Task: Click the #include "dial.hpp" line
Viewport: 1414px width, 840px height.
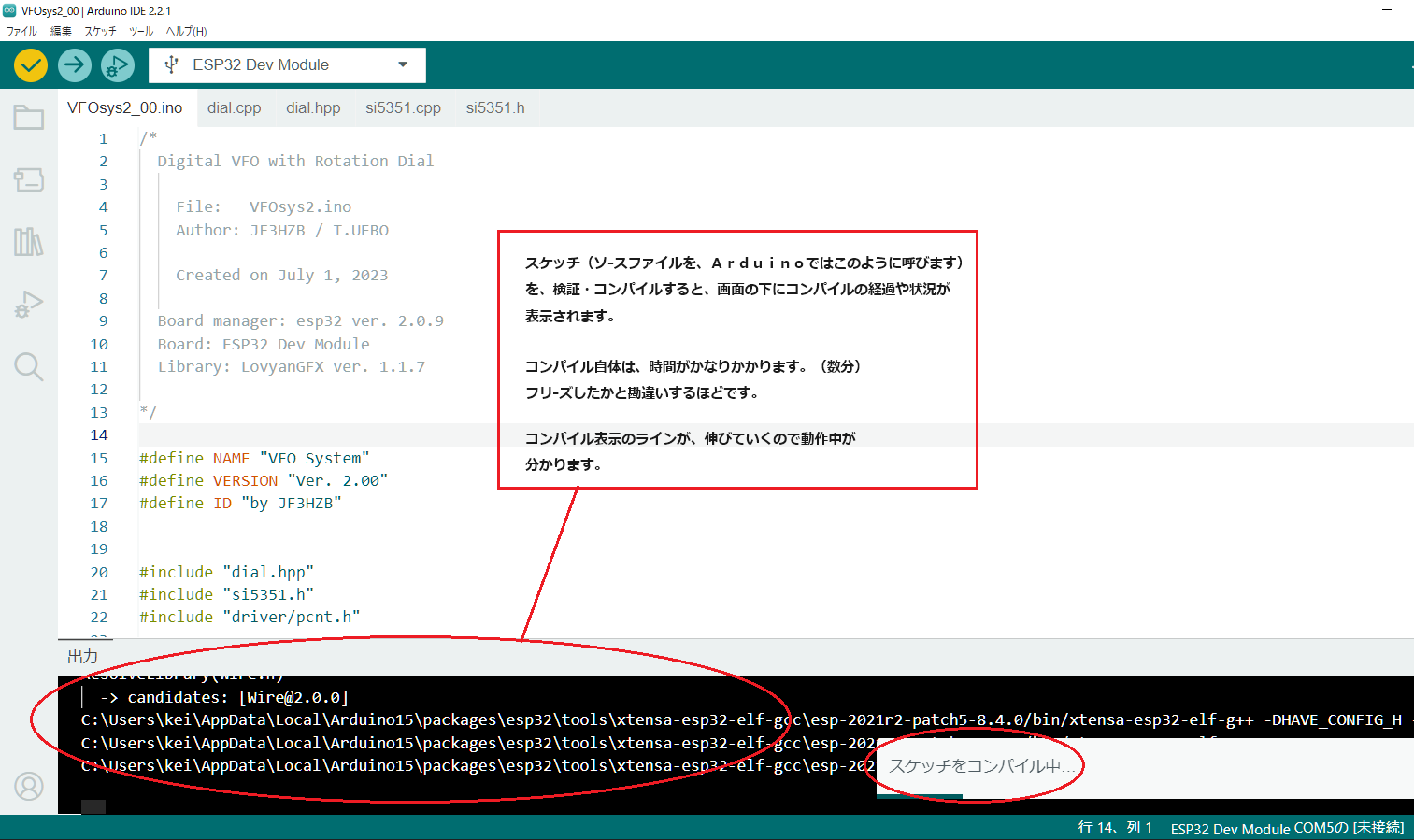Action: [x=226, y=572]
